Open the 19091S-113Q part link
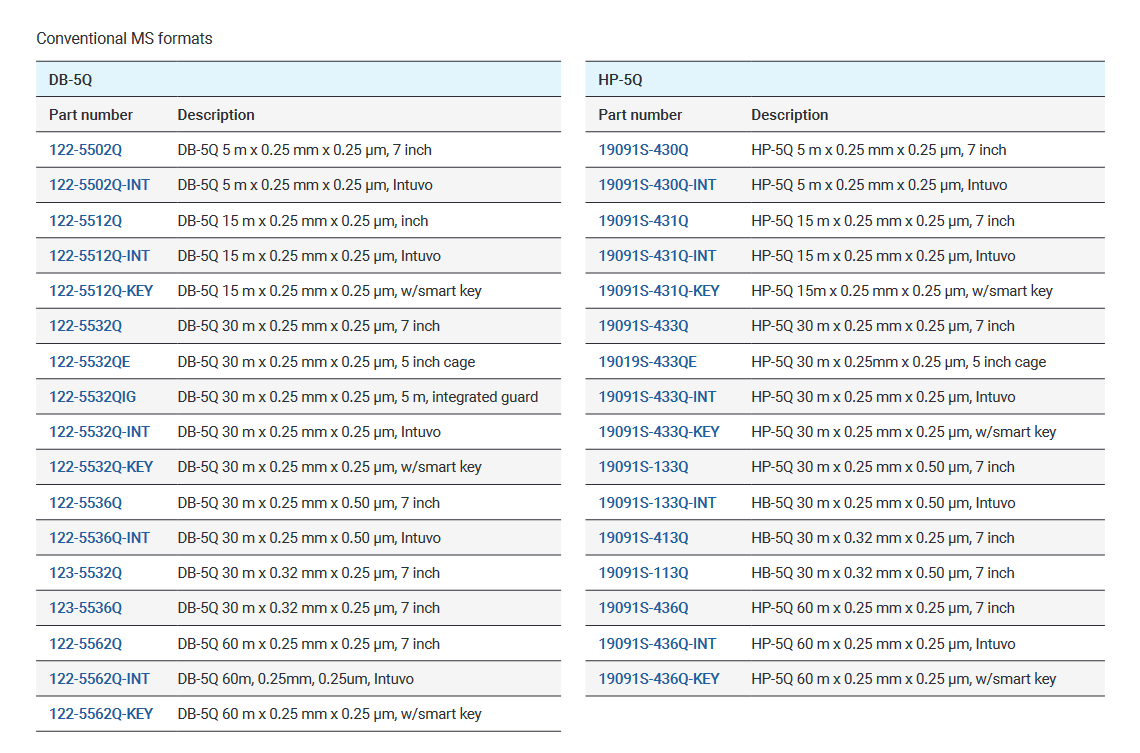 coord(643,573)
